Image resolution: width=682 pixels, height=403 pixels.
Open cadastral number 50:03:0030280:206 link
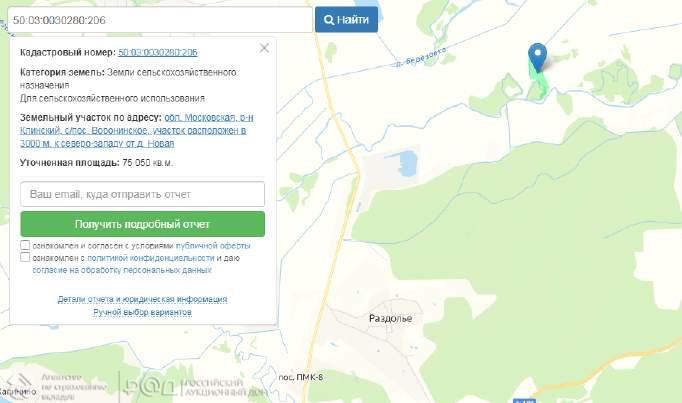[157, 51]
